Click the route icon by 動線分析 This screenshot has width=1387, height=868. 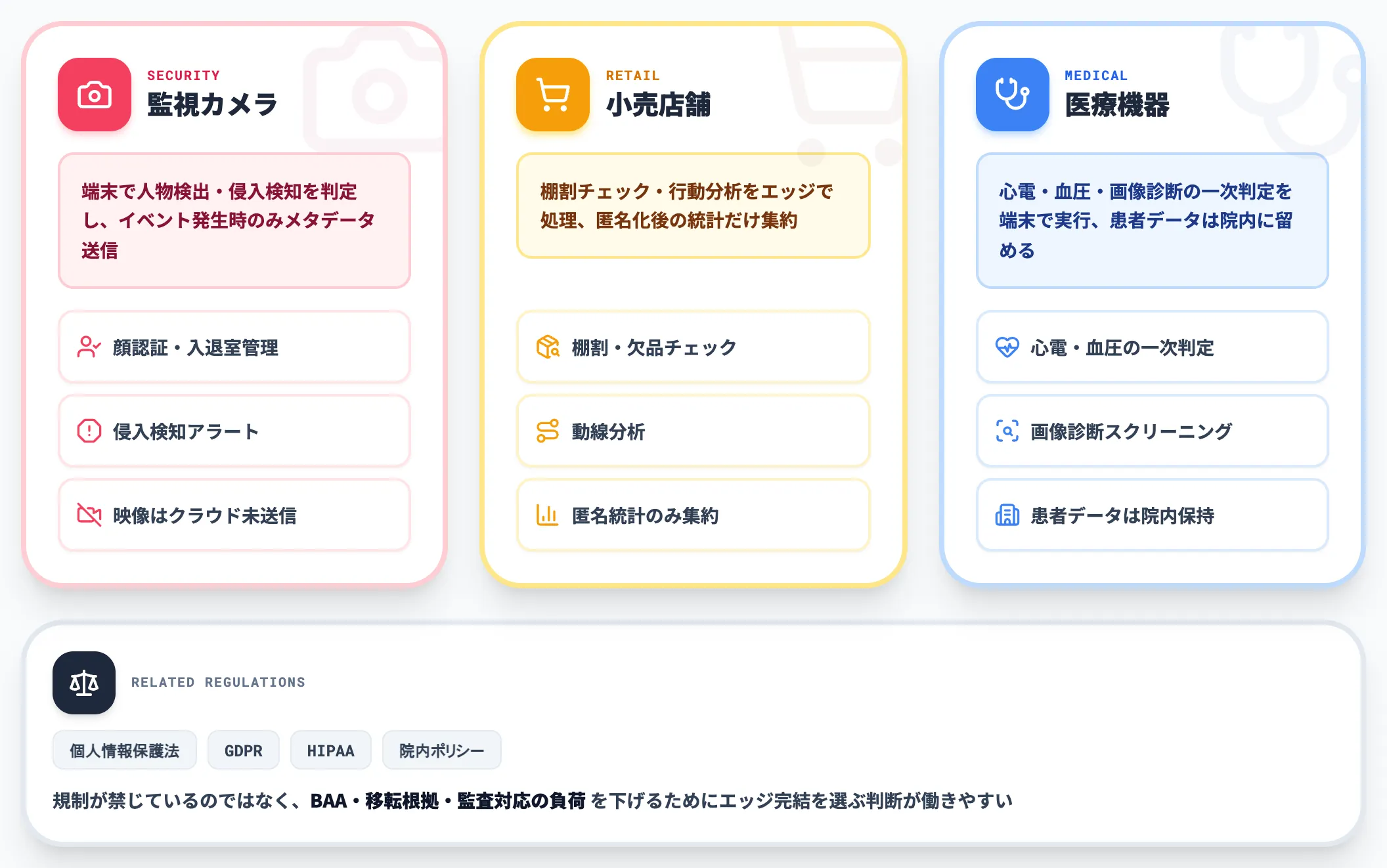pos(548,431)
